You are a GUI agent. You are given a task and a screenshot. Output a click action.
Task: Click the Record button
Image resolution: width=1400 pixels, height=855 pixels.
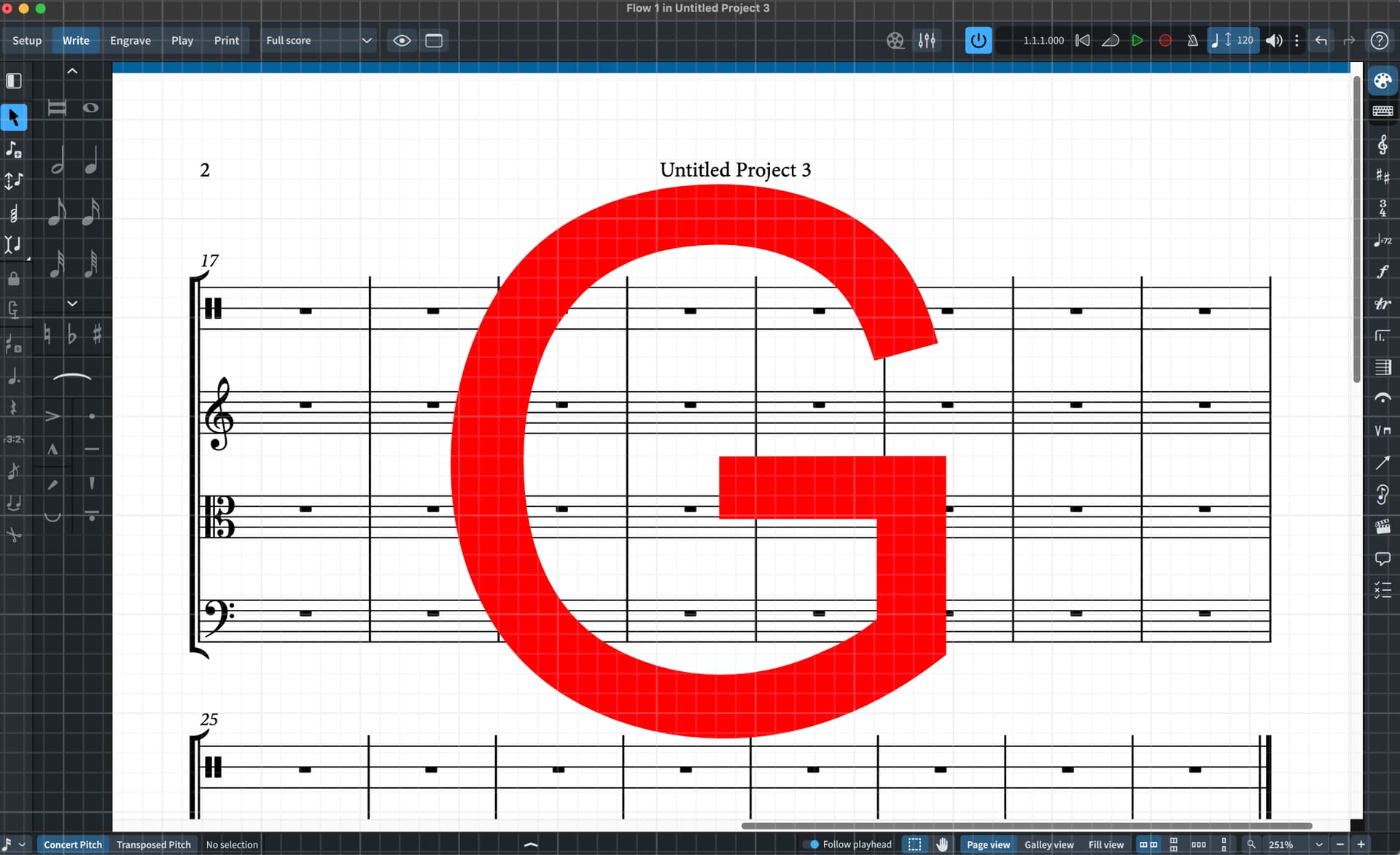1165,41
